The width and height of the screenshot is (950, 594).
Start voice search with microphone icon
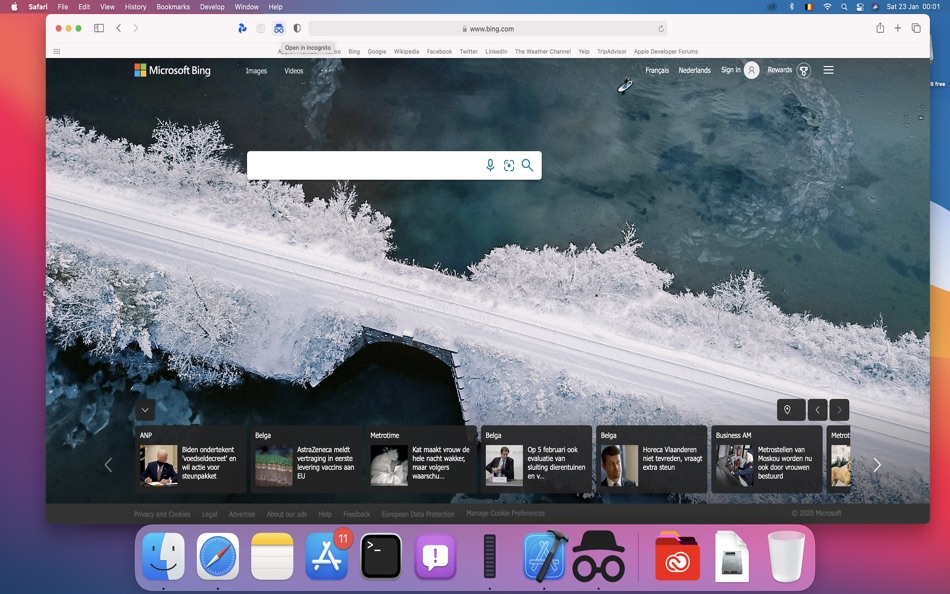pyautogui.click(x=490, y=165)
